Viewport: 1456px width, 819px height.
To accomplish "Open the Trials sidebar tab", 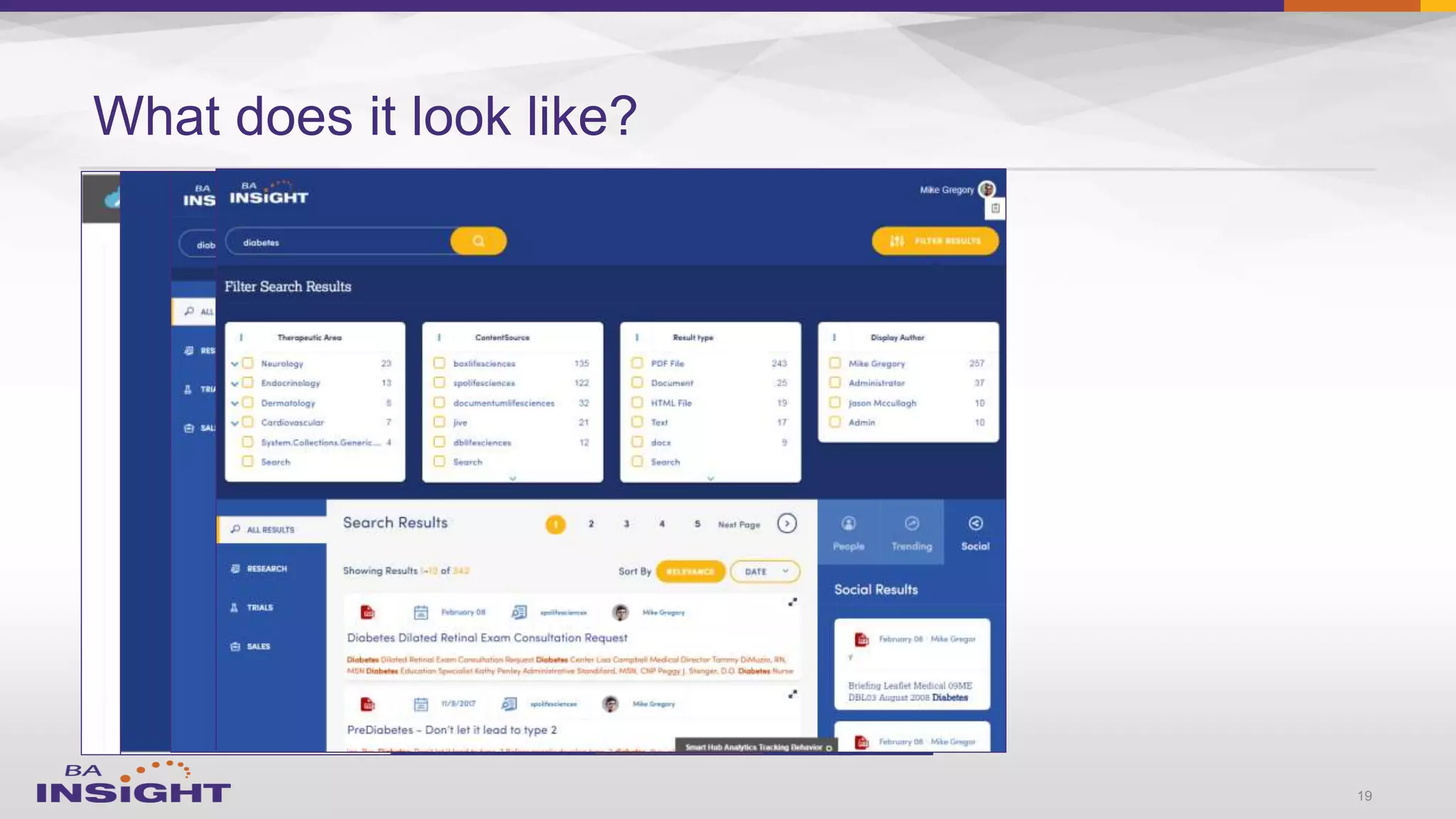I will pyautogui.click(x=259, y=608).
